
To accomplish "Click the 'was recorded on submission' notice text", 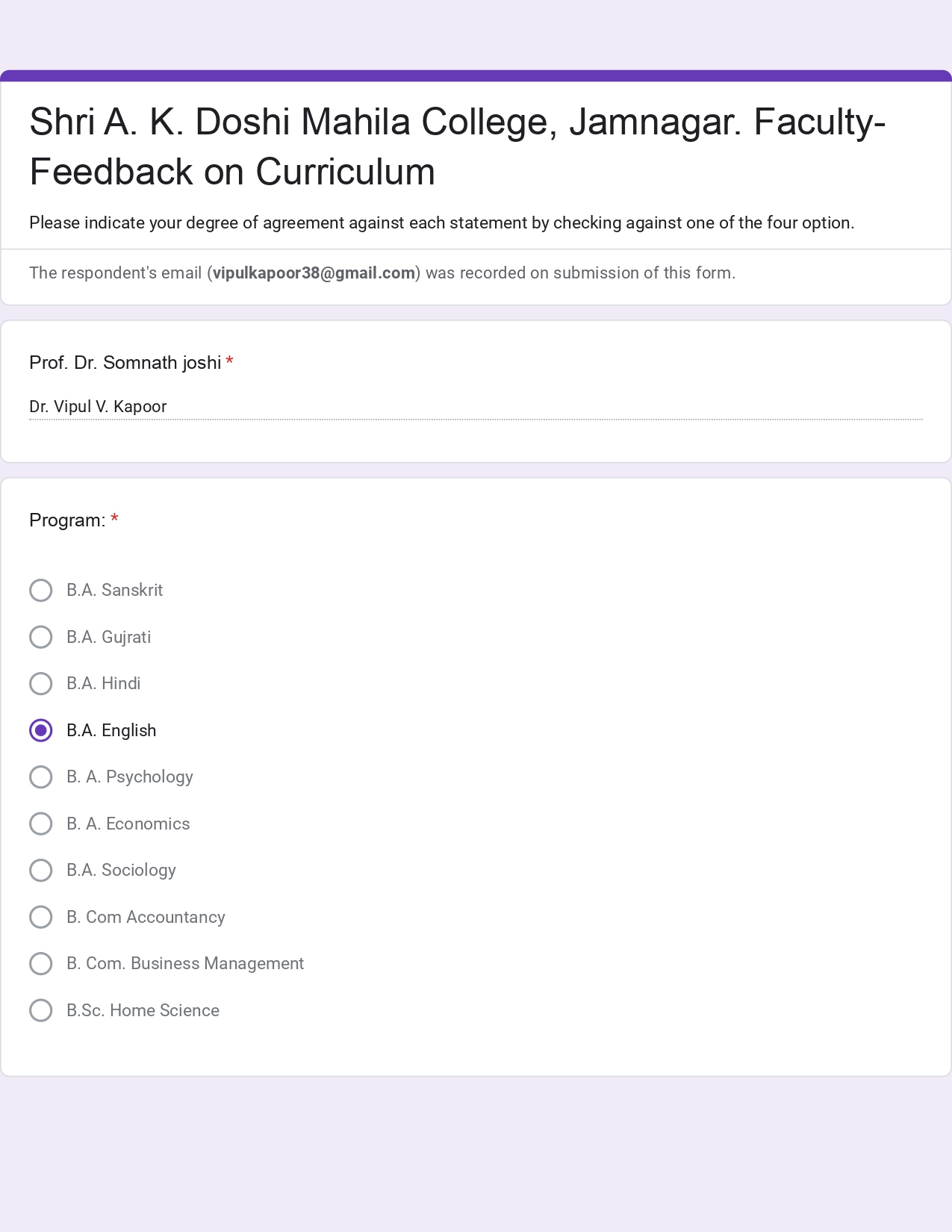I will [580, 273].
